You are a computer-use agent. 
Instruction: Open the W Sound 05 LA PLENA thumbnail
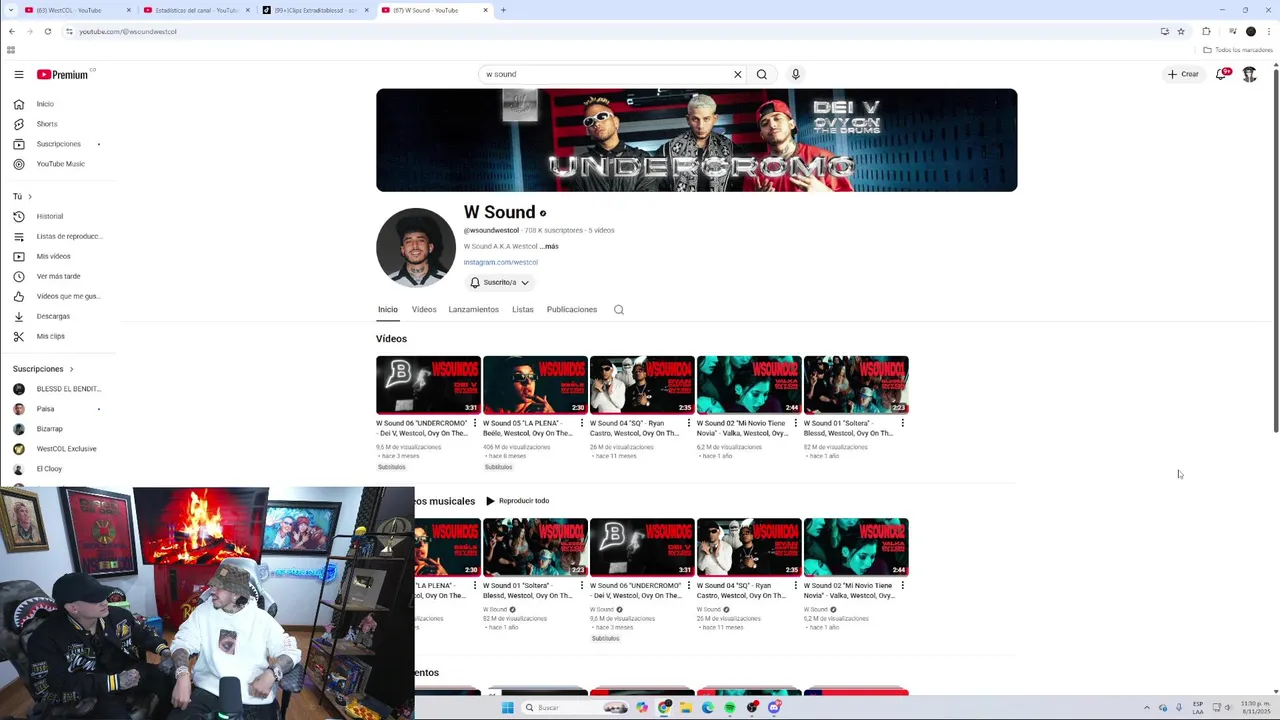point(535,385)
